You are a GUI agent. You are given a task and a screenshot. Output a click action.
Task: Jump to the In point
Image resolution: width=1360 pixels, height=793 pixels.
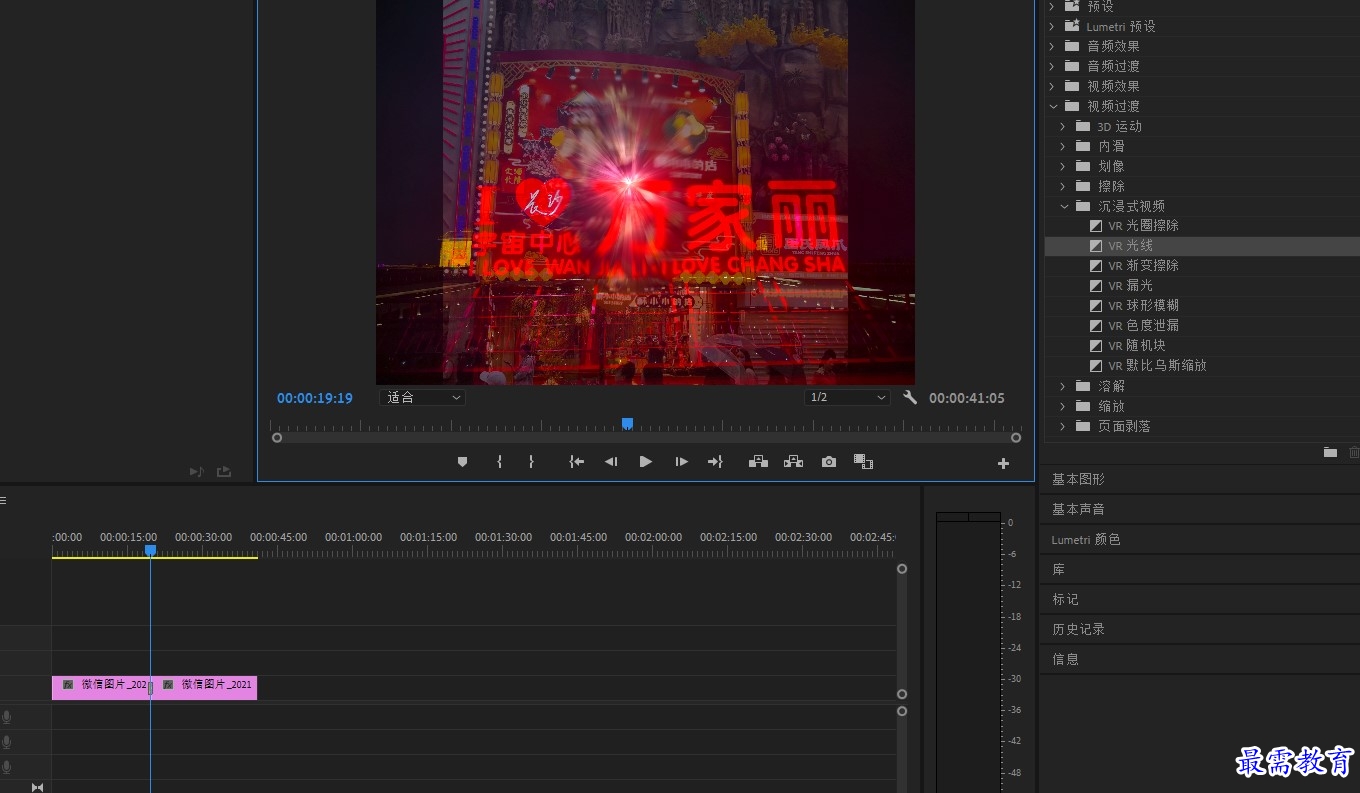click(577, 462)
